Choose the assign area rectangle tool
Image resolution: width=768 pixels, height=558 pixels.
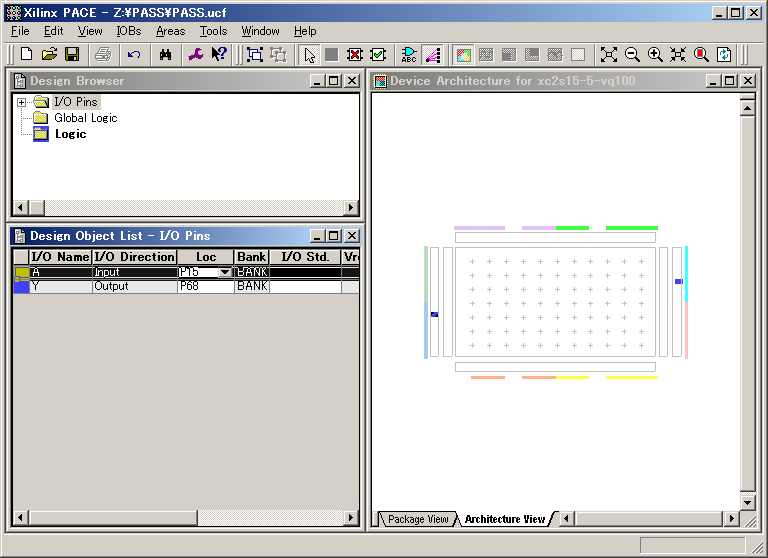(332, 54)
